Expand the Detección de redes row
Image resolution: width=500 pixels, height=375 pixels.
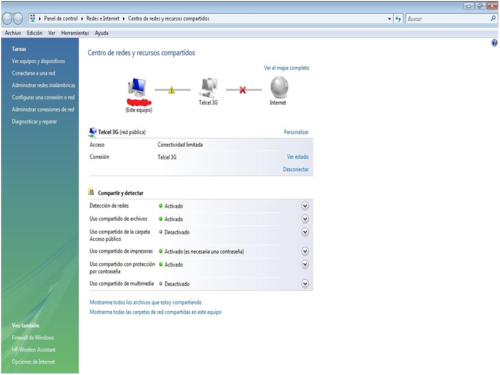pos(305,206)
